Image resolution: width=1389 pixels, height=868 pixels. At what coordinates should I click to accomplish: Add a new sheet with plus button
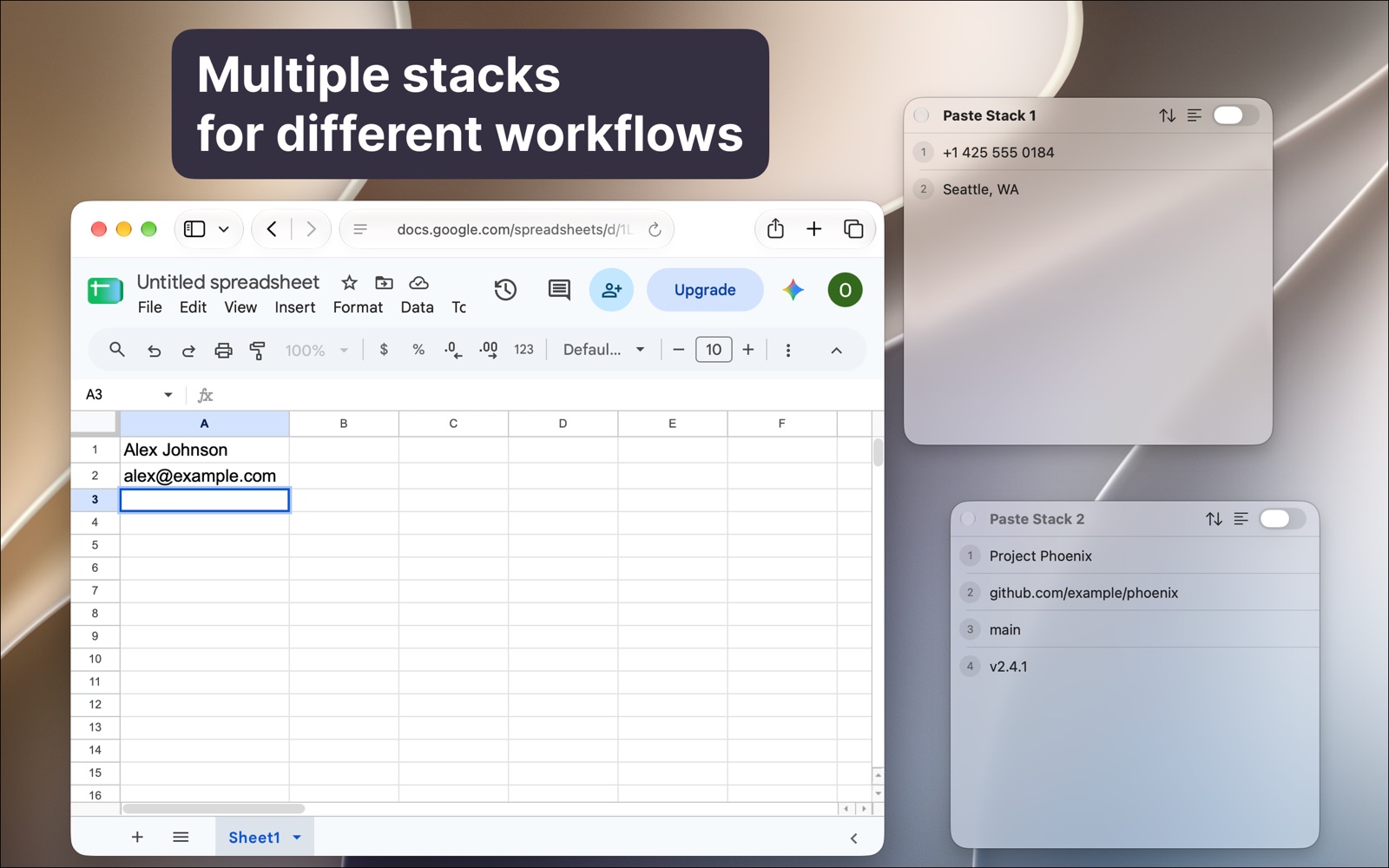[x=137, y=837]
